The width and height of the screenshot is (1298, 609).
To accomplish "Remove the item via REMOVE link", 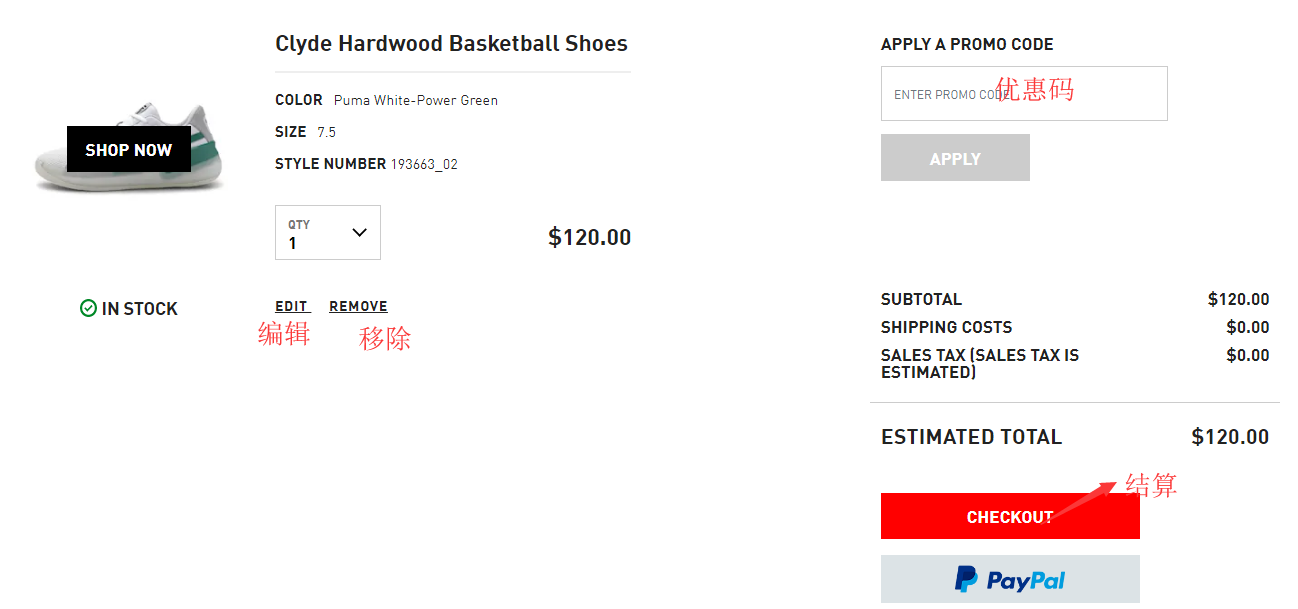I will (358, 306).
